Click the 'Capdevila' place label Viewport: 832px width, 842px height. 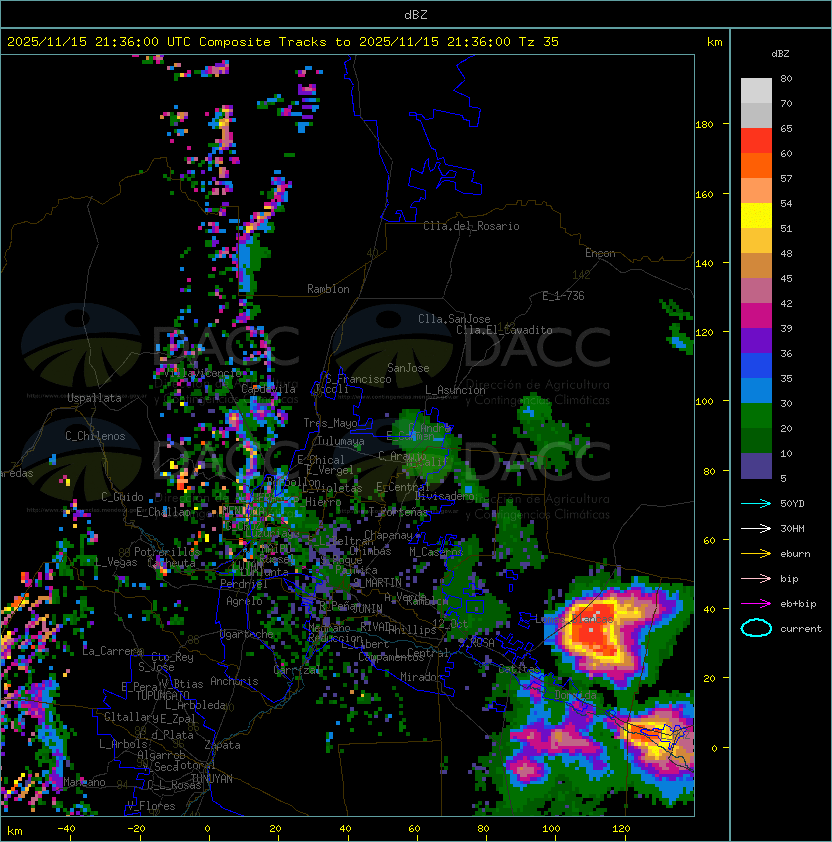point(268,389)
